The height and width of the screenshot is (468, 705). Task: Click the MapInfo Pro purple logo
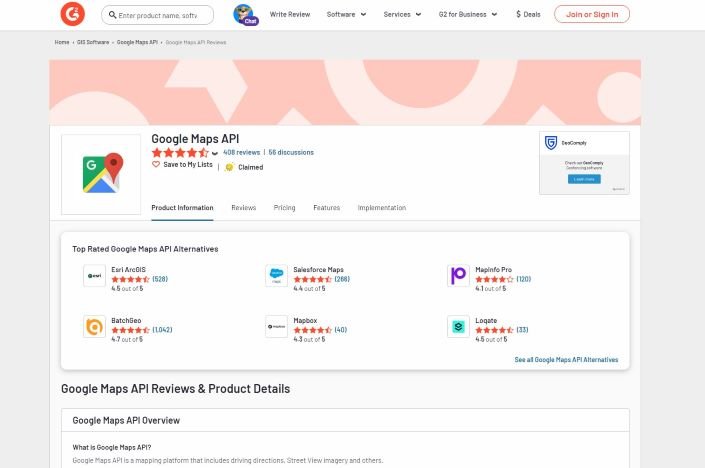(458, 276)
